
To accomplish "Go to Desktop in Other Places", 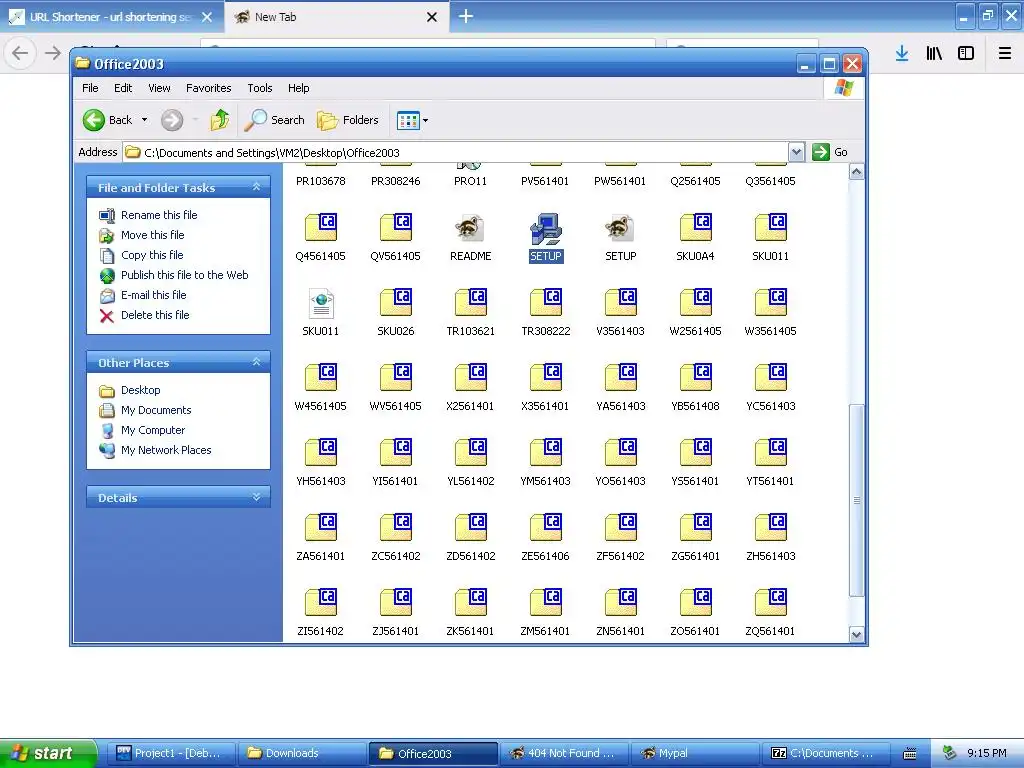I will click(140, 390).
